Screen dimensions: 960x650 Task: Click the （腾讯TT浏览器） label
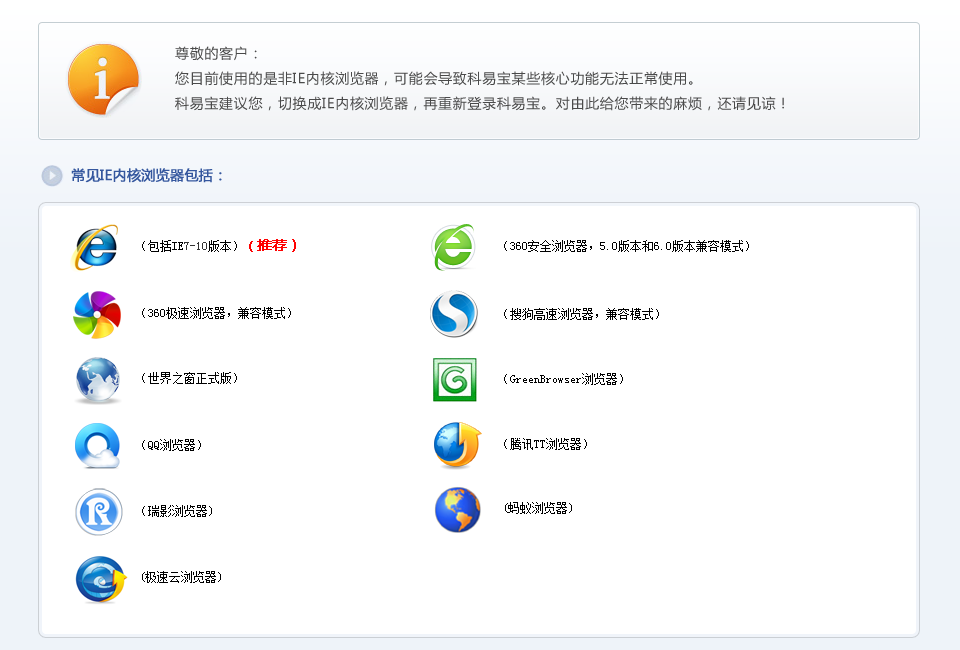pyautogui.click(x=545, y=444)
